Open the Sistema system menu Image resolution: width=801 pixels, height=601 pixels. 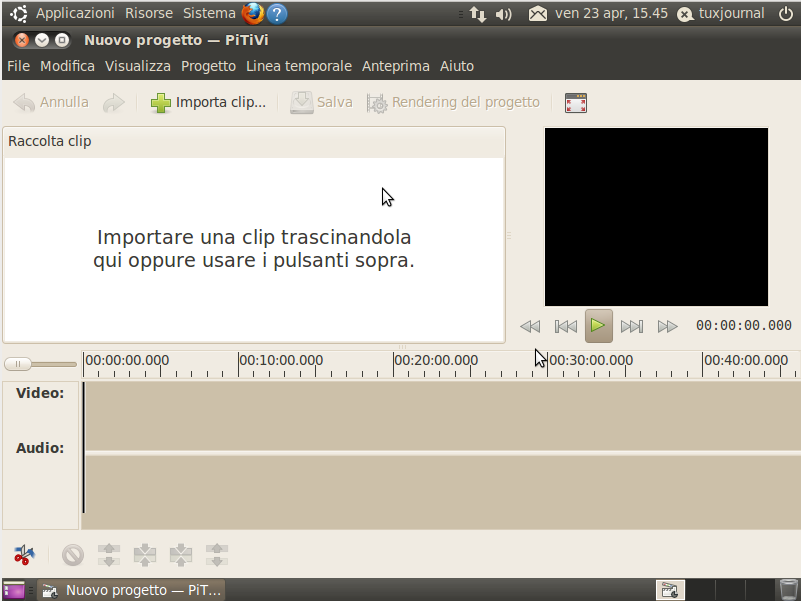click(209, 13)
